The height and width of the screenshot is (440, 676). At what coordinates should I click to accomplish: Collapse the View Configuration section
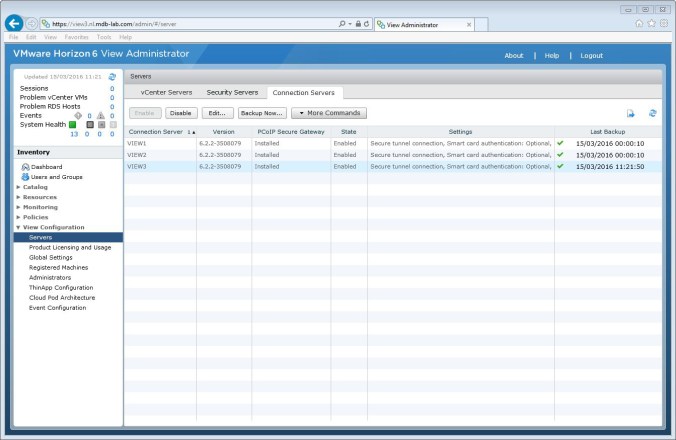19,227
